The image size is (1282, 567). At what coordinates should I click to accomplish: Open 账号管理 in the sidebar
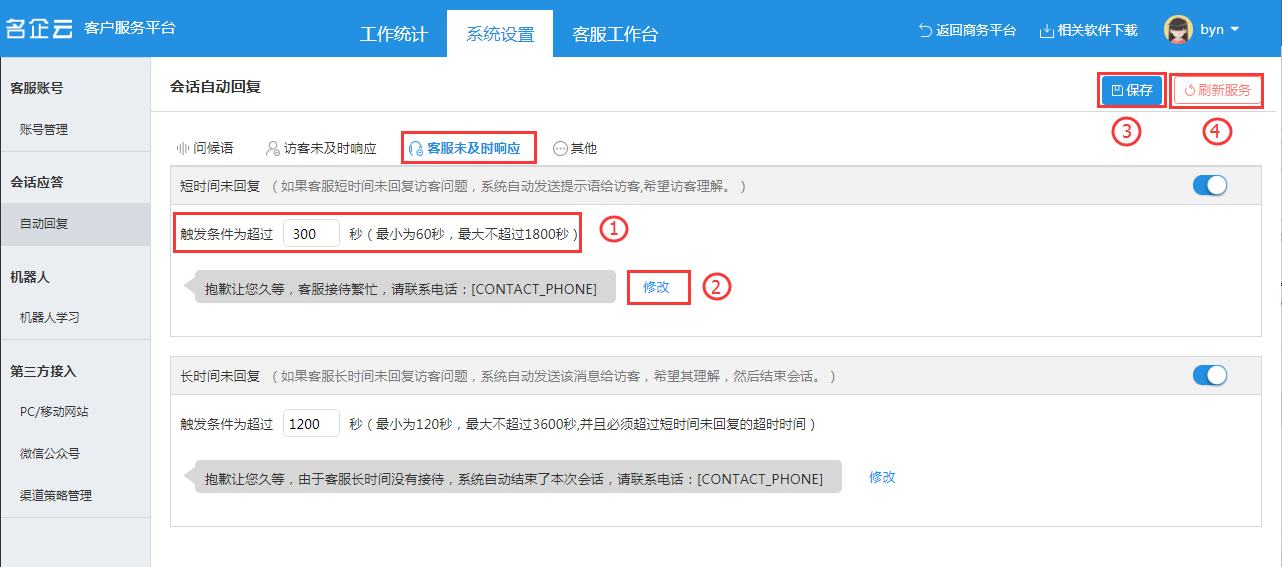tap(44, 130)
